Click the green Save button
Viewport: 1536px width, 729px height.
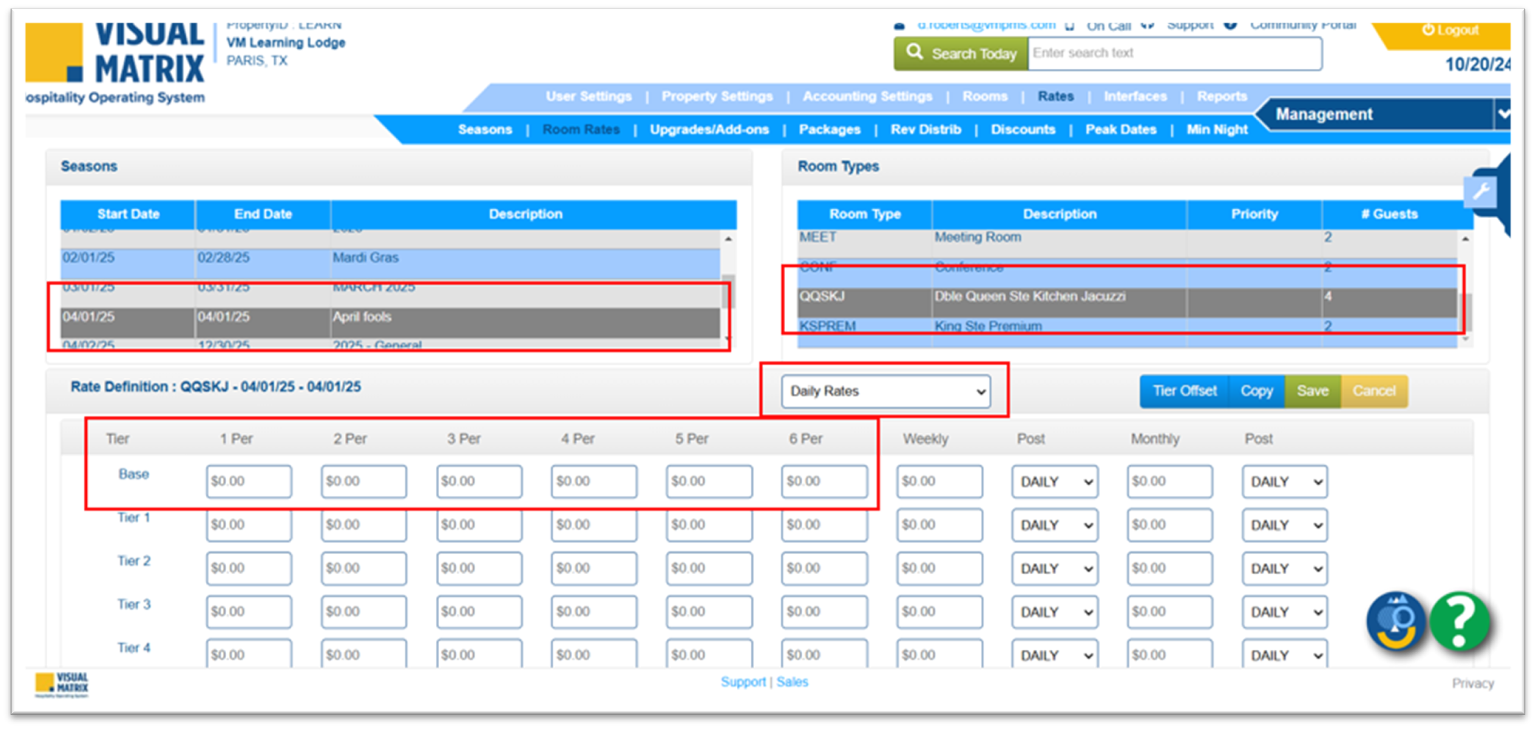click(1312, 391)
